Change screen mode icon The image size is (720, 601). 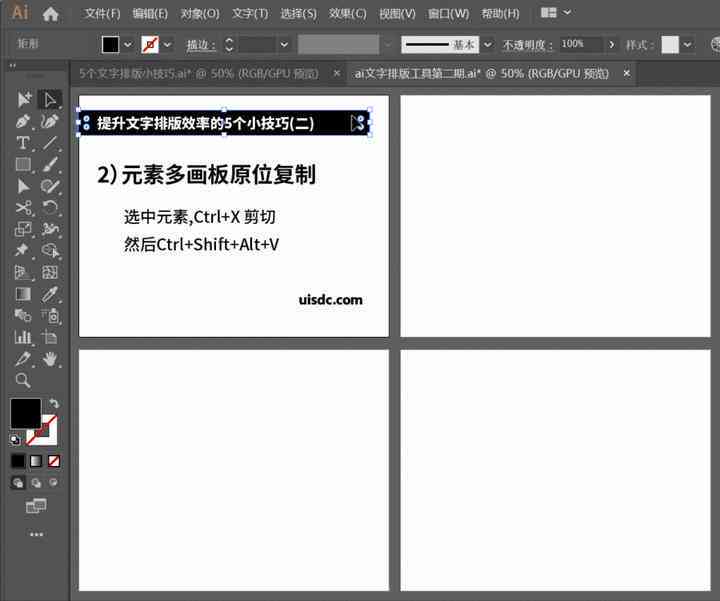(x=36, y=506)
